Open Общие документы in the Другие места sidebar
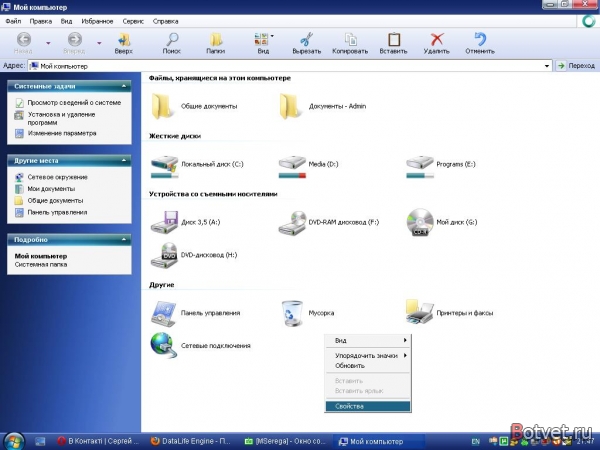Screen dimensions: 600x450 click(55, 201)
